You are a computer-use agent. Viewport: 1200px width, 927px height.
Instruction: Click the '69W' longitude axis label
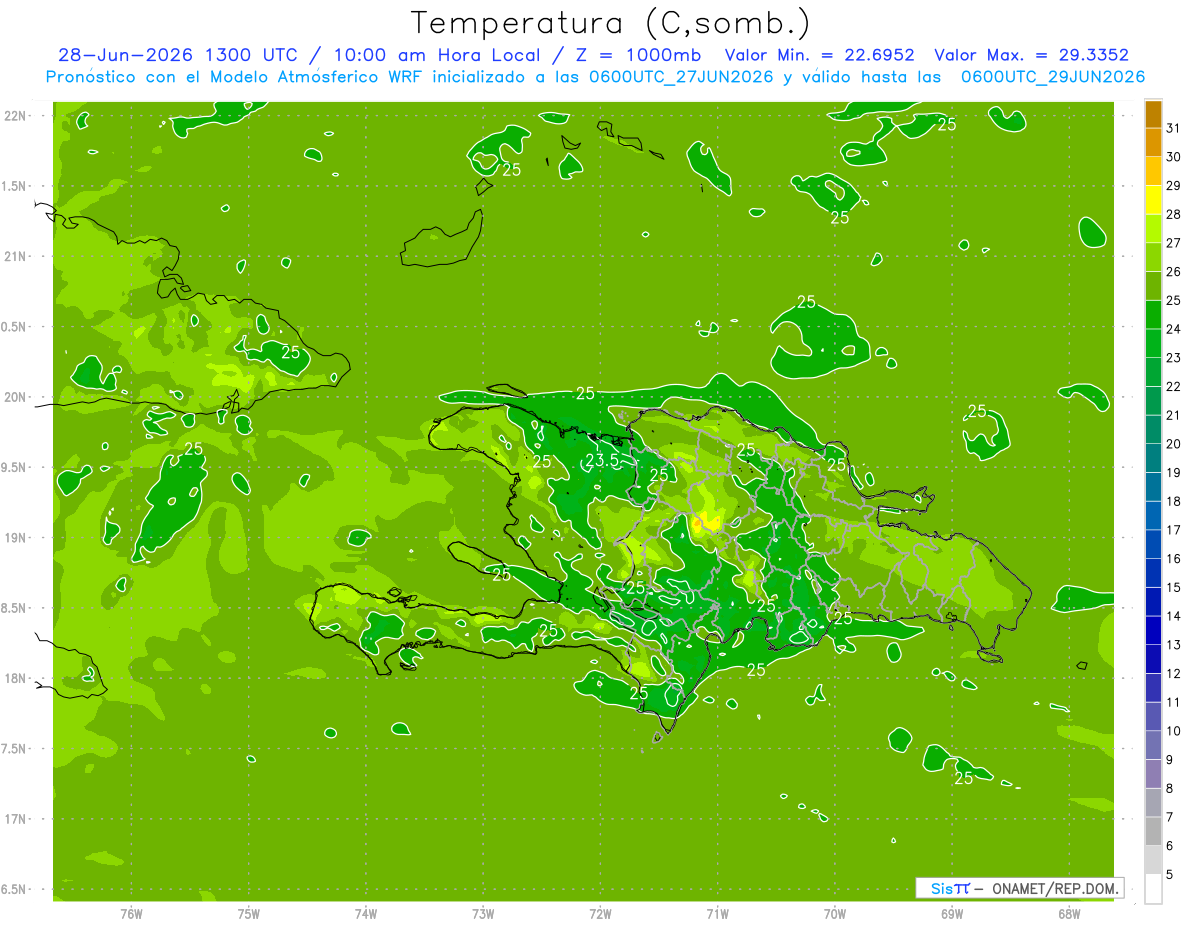[x=951, y=913]
